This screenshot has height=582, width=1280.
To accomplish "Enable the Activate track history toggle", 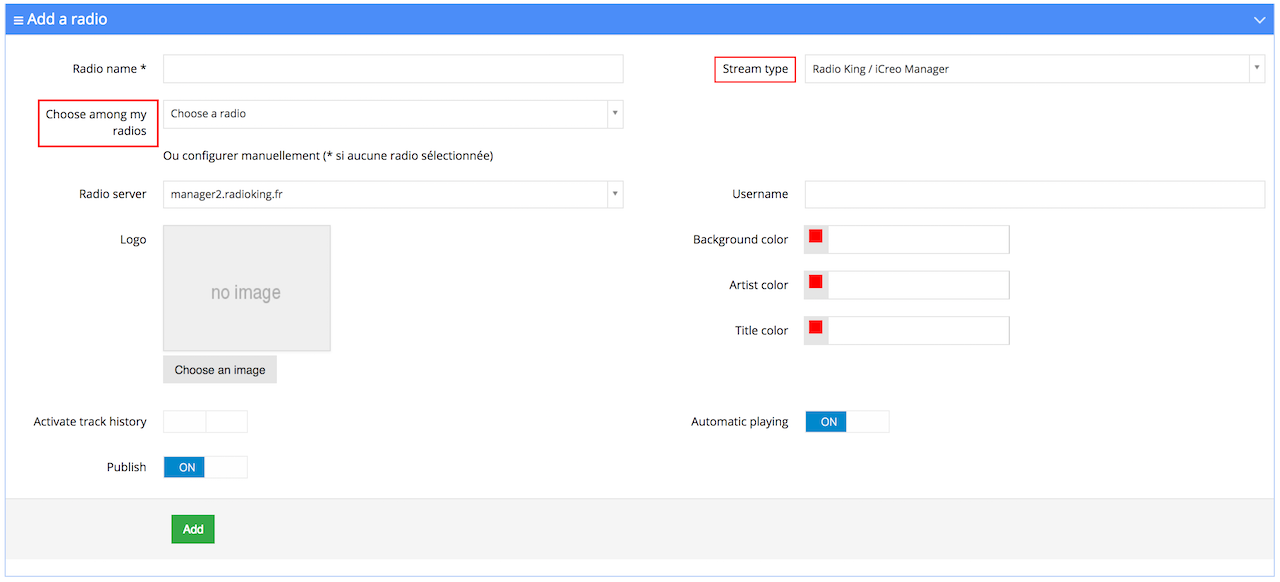I will pos(205,422).
